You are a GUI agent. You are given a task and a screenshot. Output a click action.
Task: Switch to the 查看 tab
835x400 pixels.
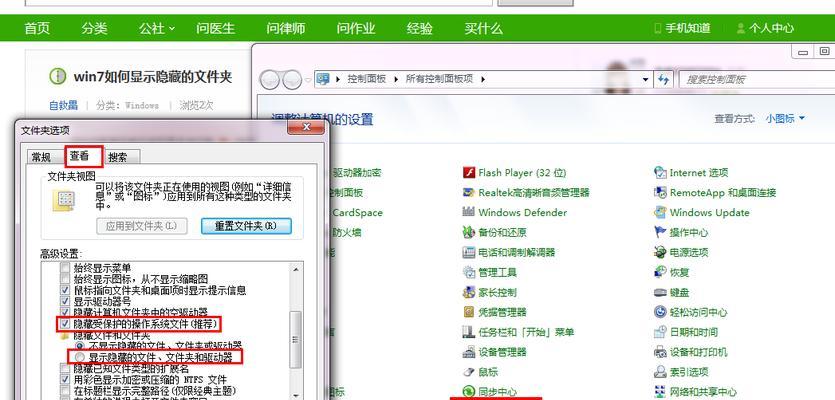click(79, 156)
